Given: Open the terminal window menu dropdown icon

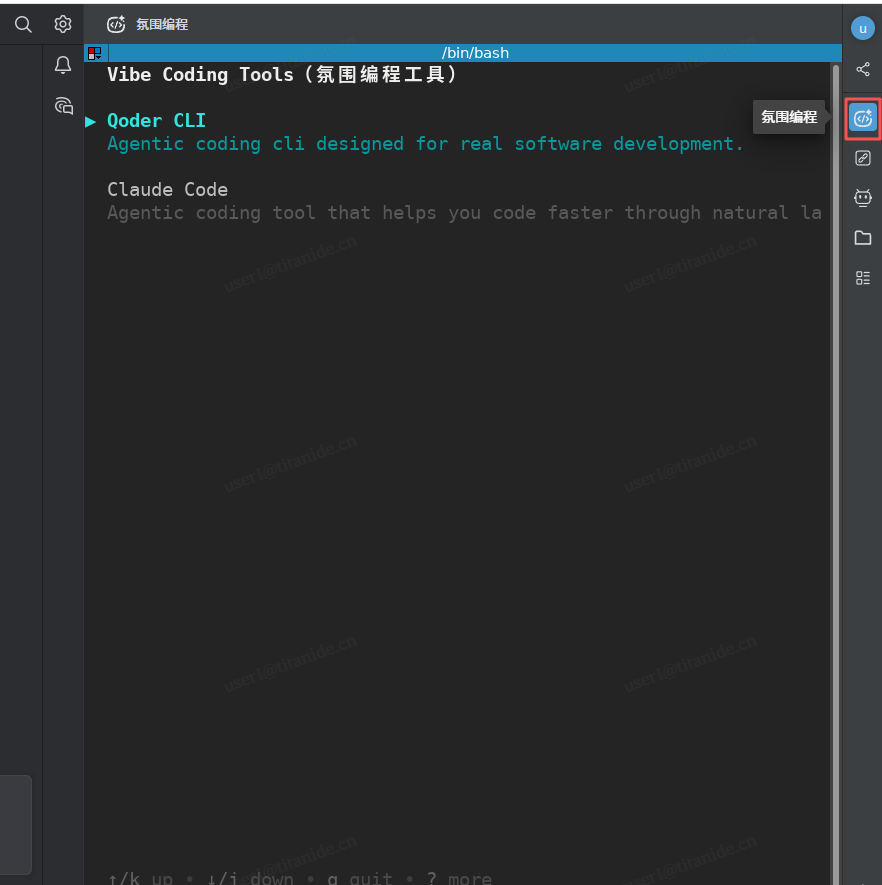Looking at the screenshot, I should point(95,53).
